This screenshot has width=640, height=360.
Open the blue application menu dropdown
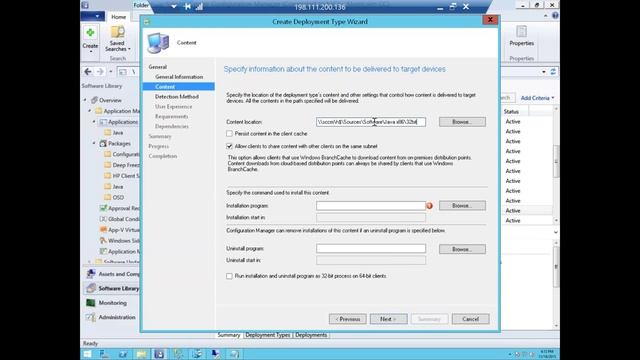coord(92,16)
